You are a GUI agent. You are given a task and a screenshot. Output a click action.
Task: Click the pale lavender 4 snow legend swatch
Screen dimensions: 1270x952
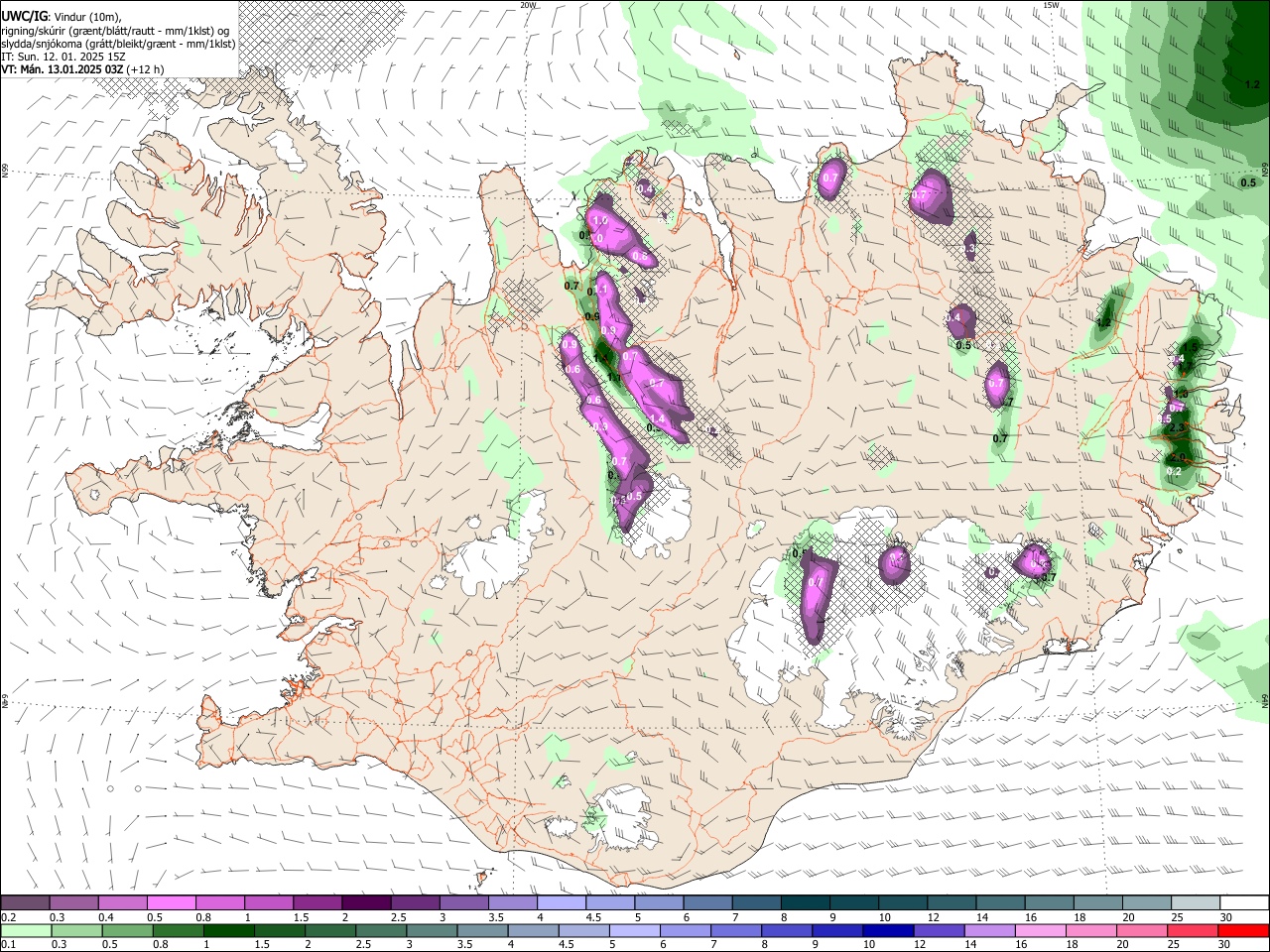point(562,902)
